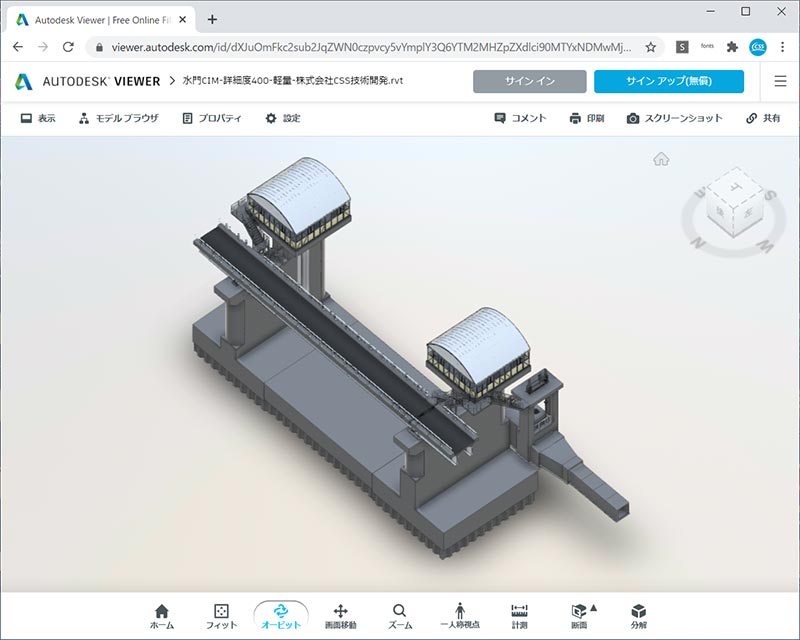Open the hamburger menu at top right
This screenshot has height=640, width=800.
[x=780, y=81]
